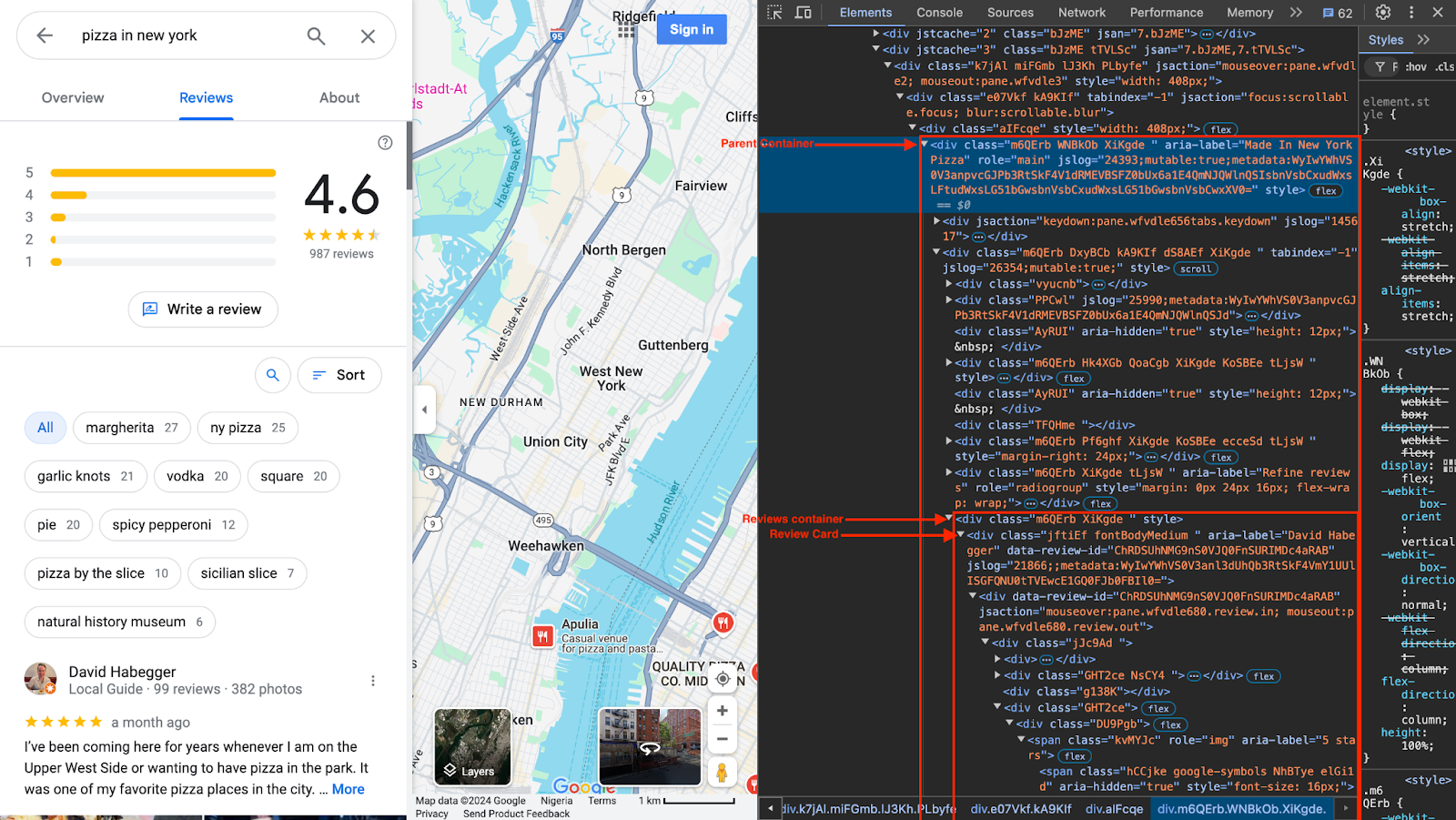Click the Street View pegman icon
This screenshot has height=820, width=1456.
(722, 773)
